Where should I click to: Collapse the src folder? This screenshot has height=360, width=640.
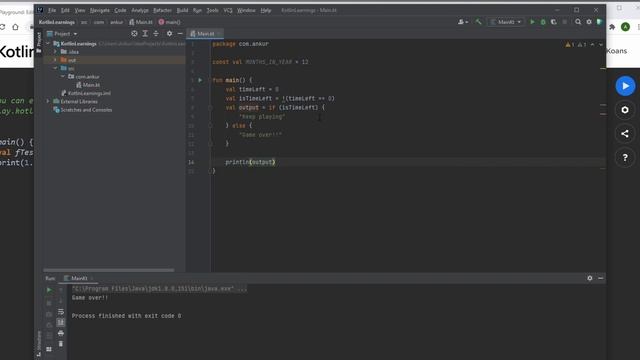coord(56,68)
